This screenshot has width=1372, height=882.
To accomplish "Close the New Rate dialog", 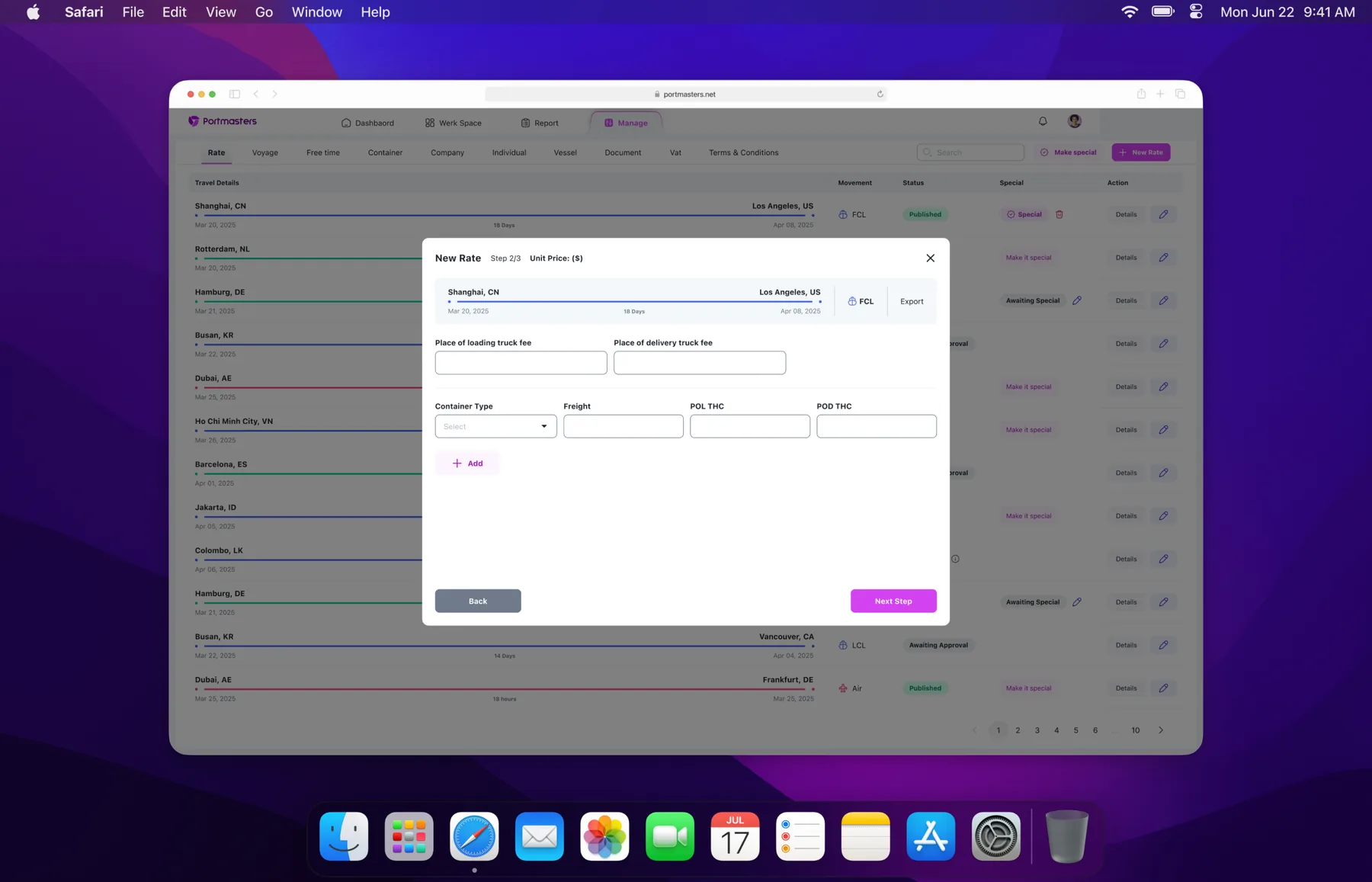I will pos(930,258).
